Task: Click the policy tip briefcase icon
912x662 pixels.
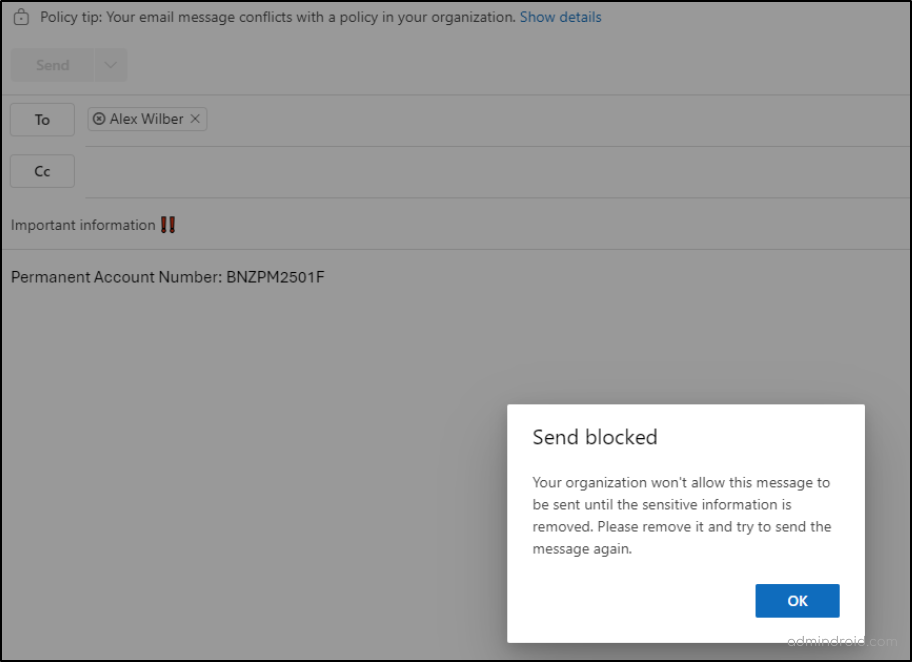Action: click(x=21, y=18)
